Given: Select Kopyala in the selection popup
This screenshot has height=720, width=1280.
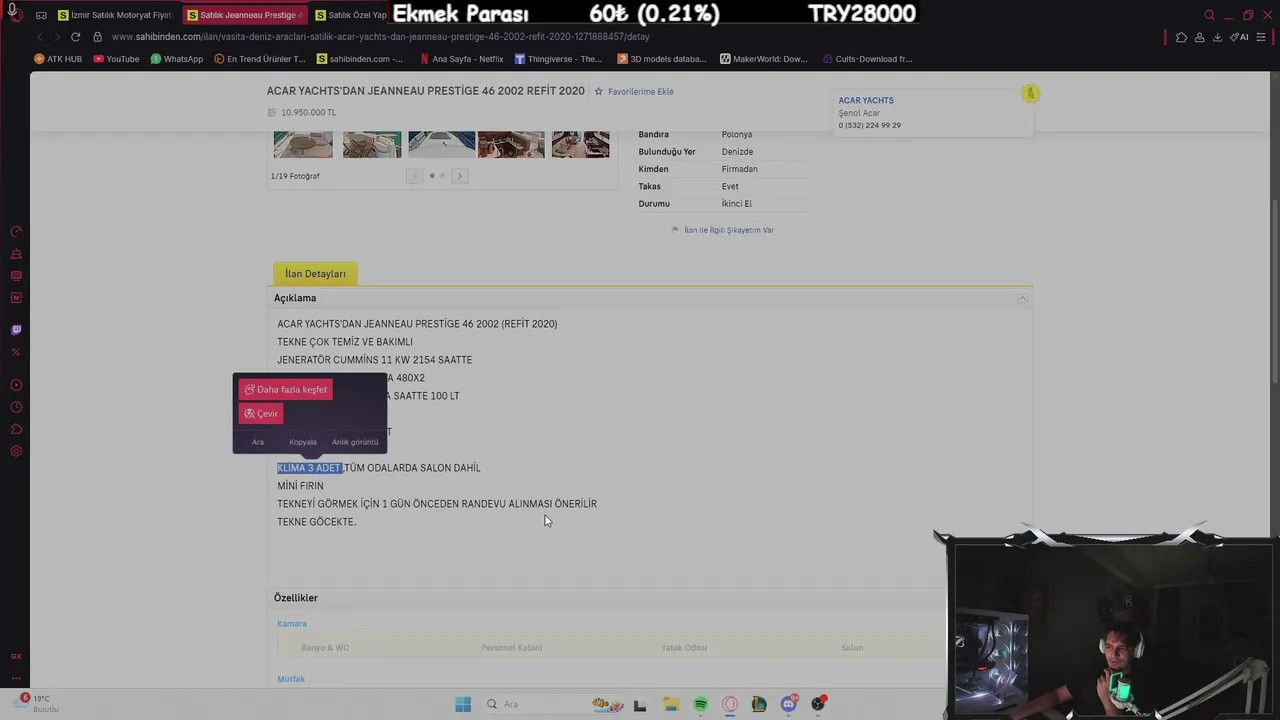Looking at the screenshot, I should (x=303, y=442).
